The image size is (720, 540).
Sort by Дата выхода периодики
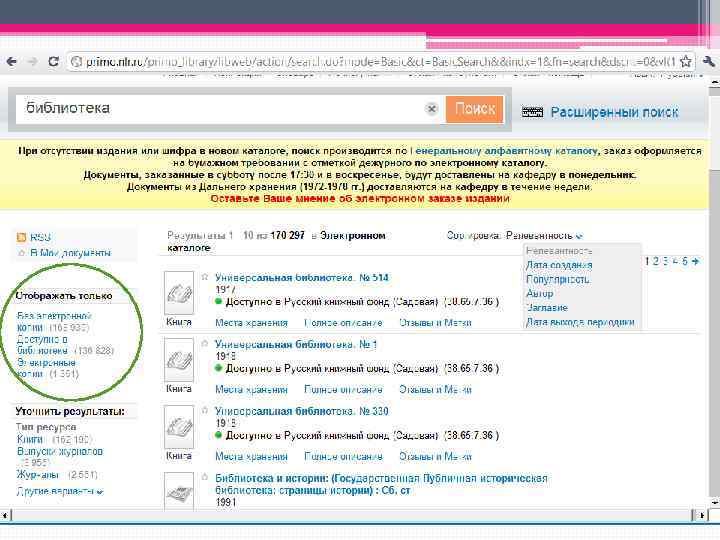coord(580,322)
